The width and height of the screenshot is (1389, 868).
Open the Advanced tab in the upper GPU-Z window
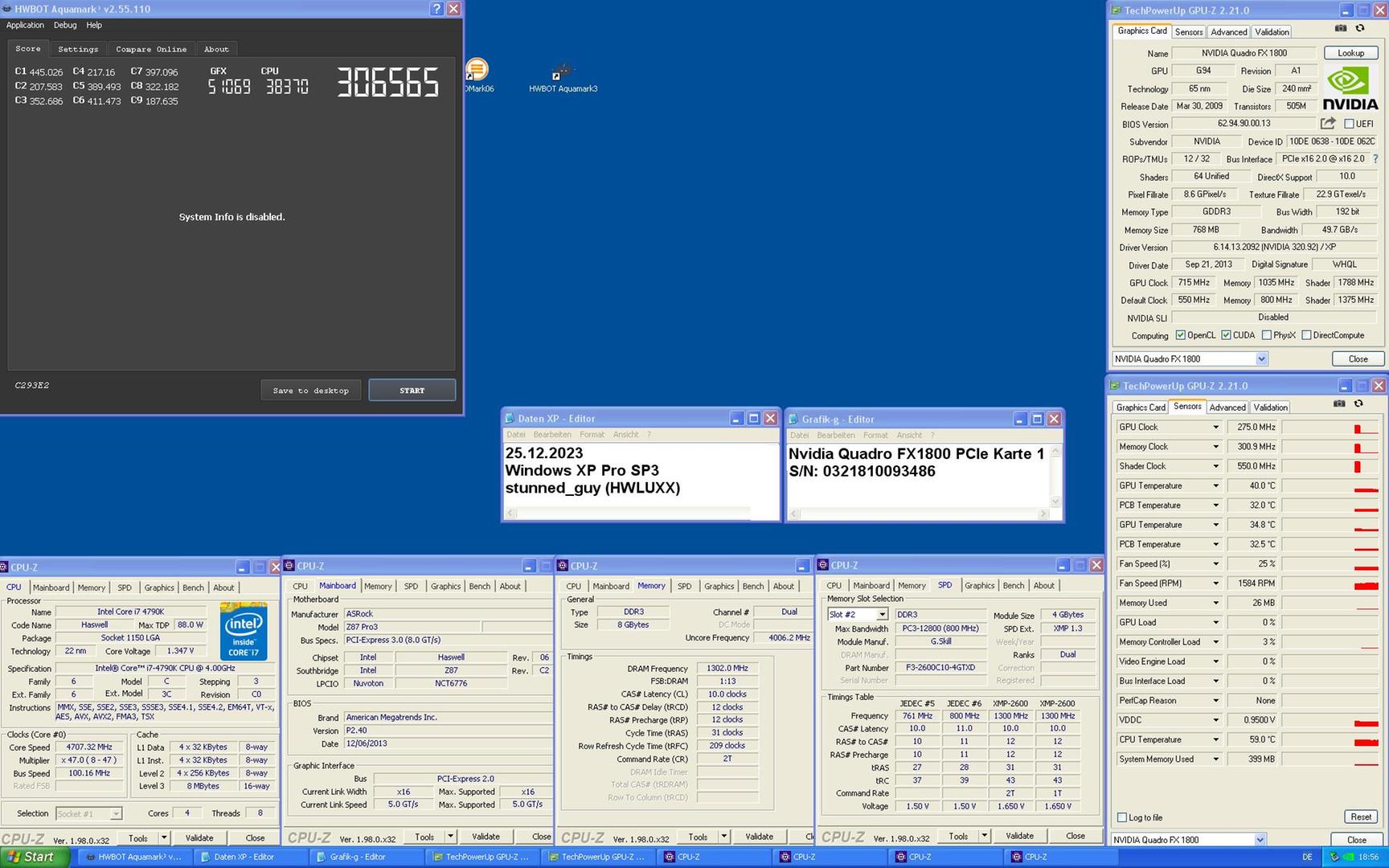[1229, 32]
